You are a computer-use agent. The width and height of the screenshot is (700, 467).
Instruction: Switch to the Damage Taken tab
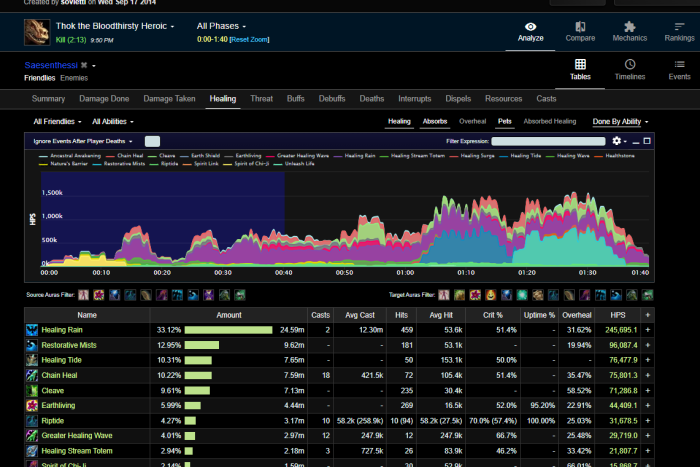click(169, 99)
